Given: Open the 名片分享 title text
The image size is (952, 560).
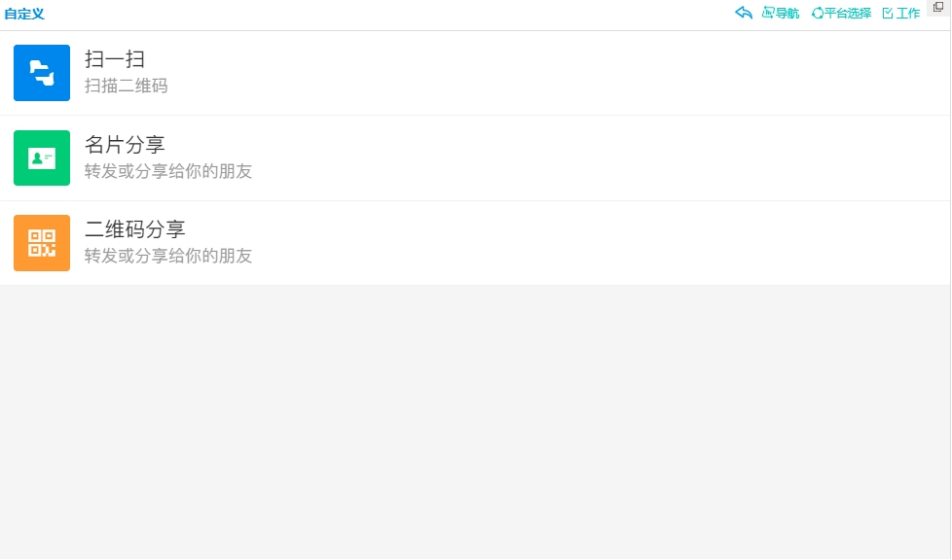Looking at the screenshot, I should point(124,145).
